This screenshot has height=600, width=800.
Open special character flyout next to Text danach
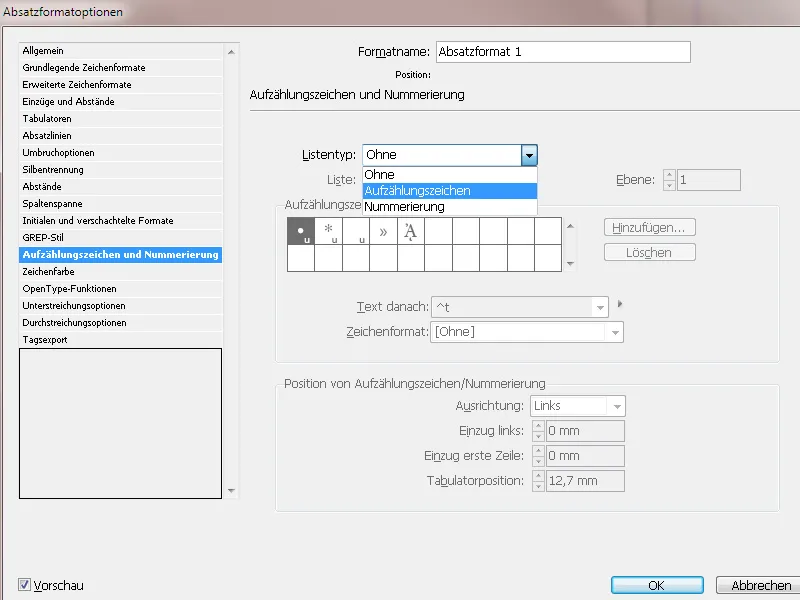point(620,304)
